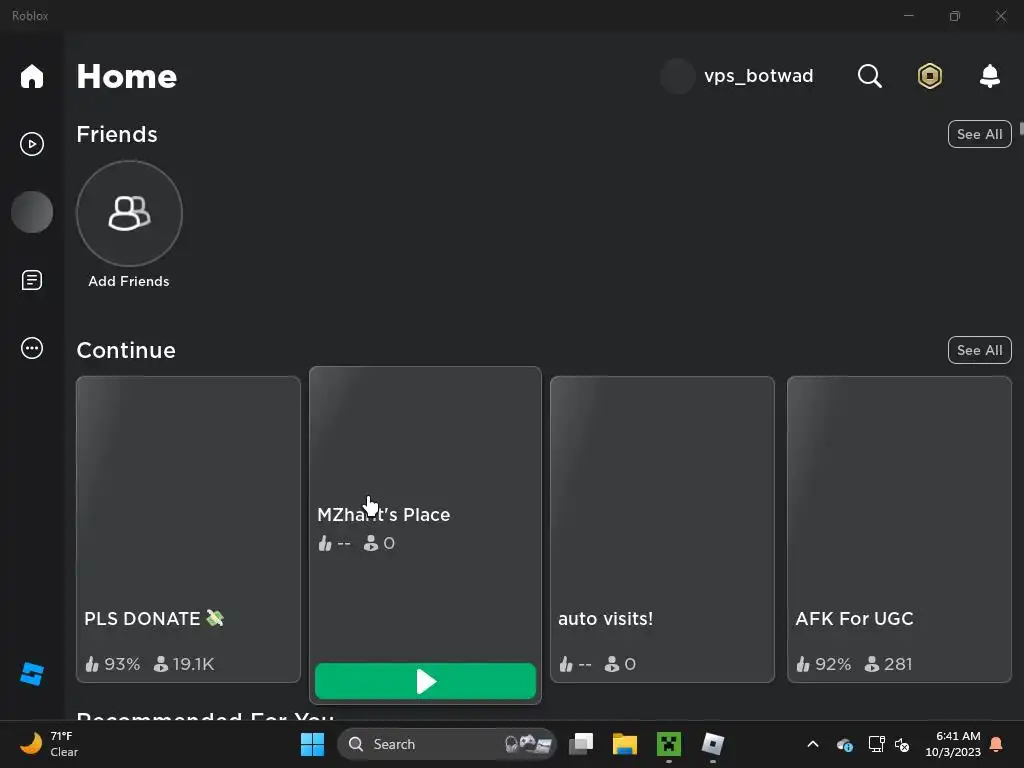
Task: Open the notifications bell in header
Action: (990, 76)
